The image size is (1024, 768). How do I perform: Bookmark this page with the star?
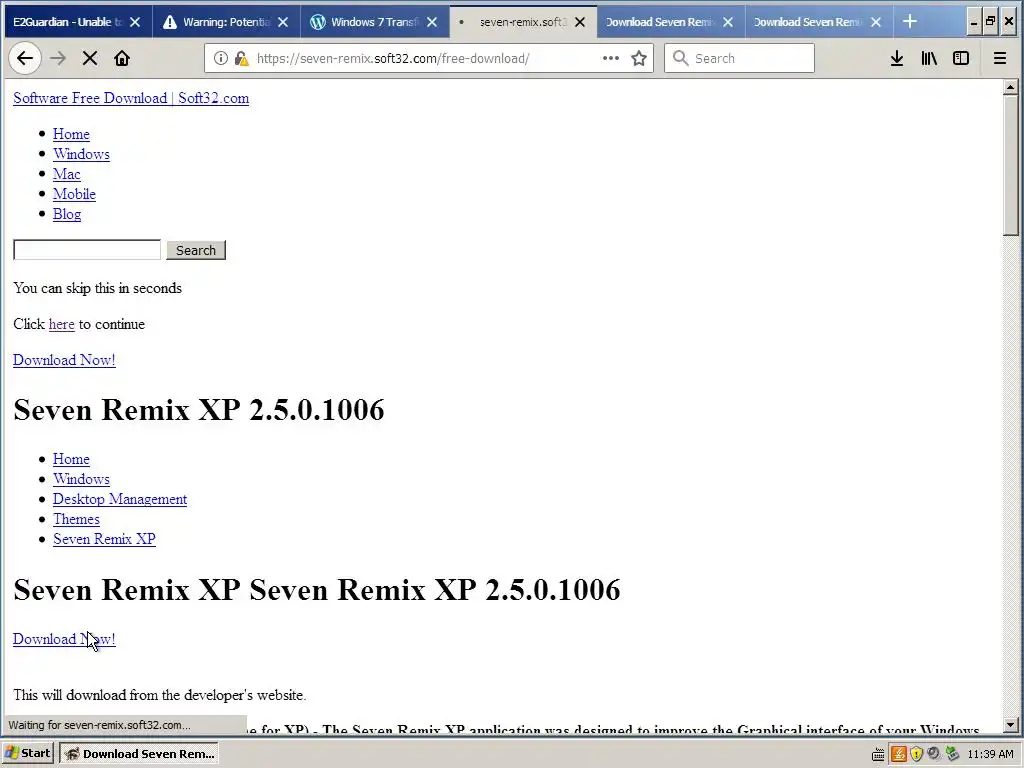pyautogui.click(x=639, y=58)
